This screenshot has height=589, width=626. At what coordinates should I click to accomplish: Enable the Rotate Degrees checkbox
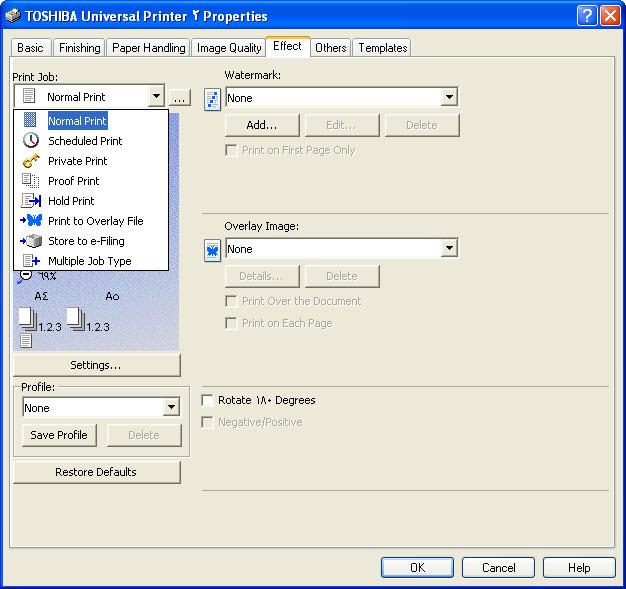pos(207,400)
